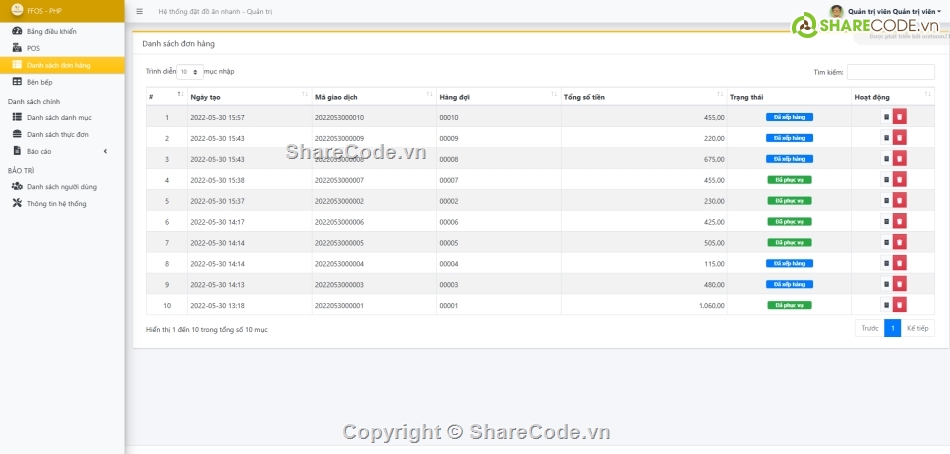Image resolution: width=950 pixels, height=454 pixels.
Task: Open the entries-per-page dropdown showing 10
Action: click(190, 72)
